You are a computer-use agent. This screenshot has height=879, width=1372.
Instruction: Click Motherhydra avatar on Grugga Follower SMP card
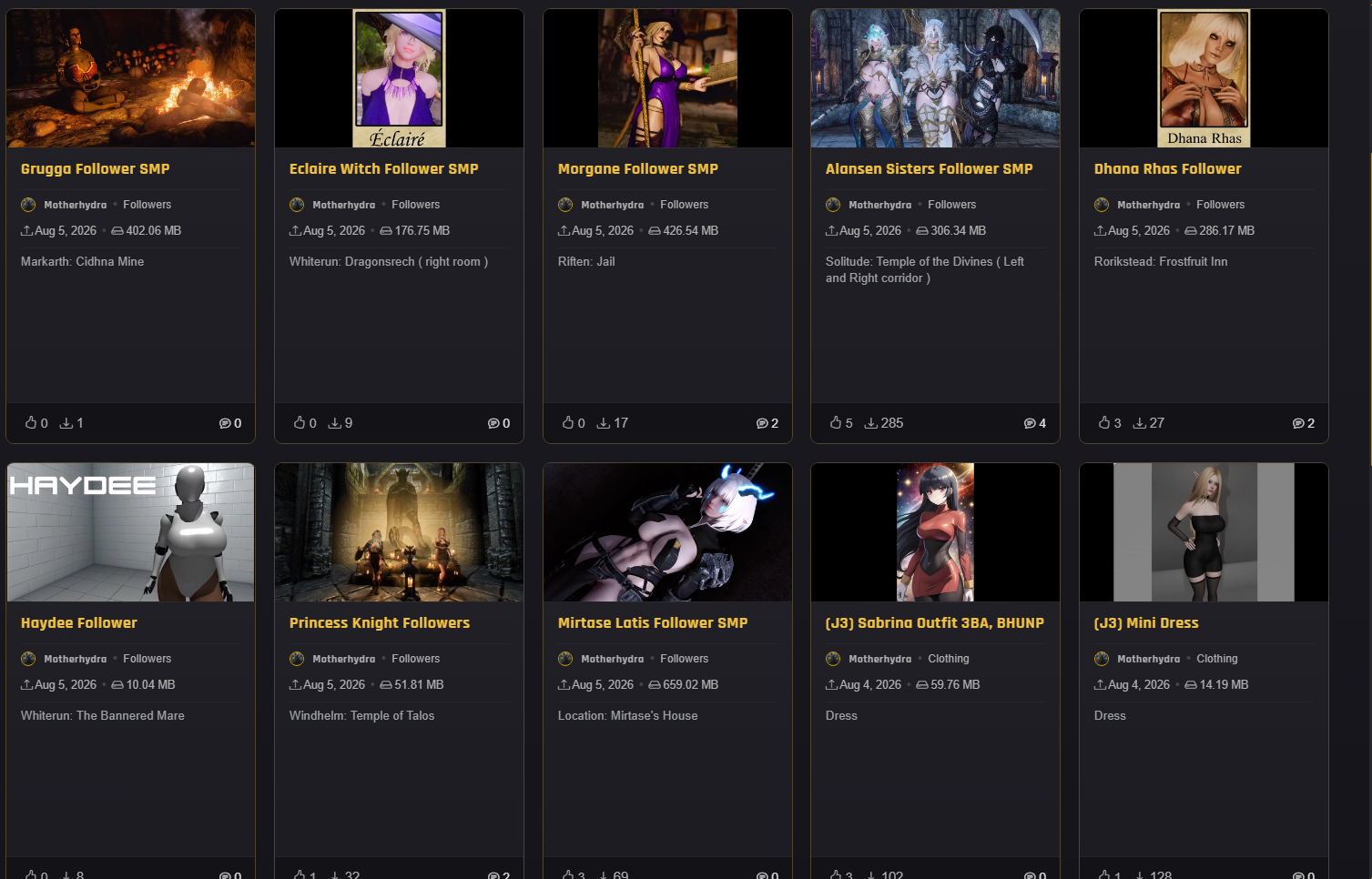(x=28, y=205)
